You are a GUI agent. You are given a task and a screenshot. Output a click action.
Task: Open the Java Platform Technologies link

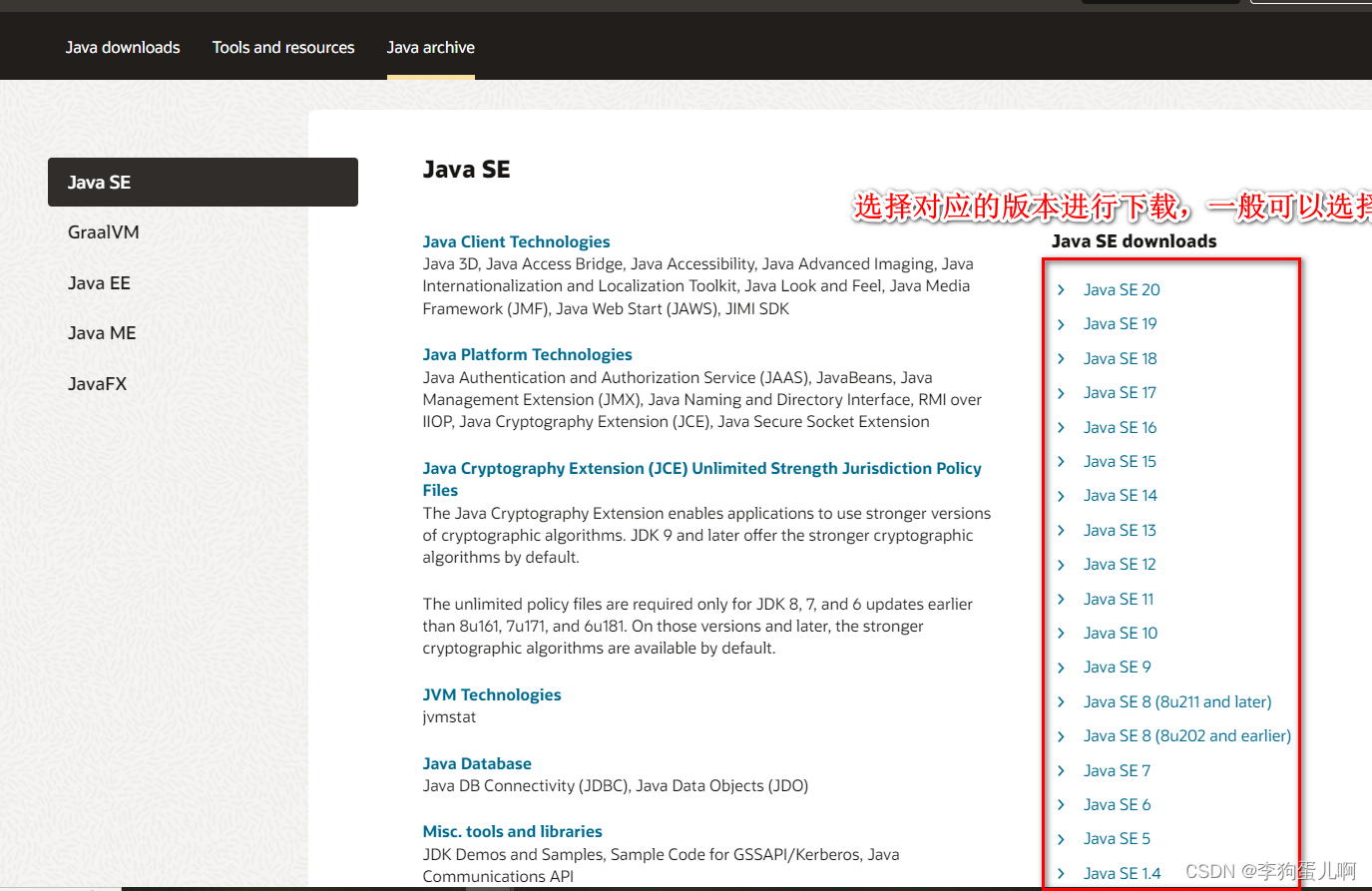point(527,354)
